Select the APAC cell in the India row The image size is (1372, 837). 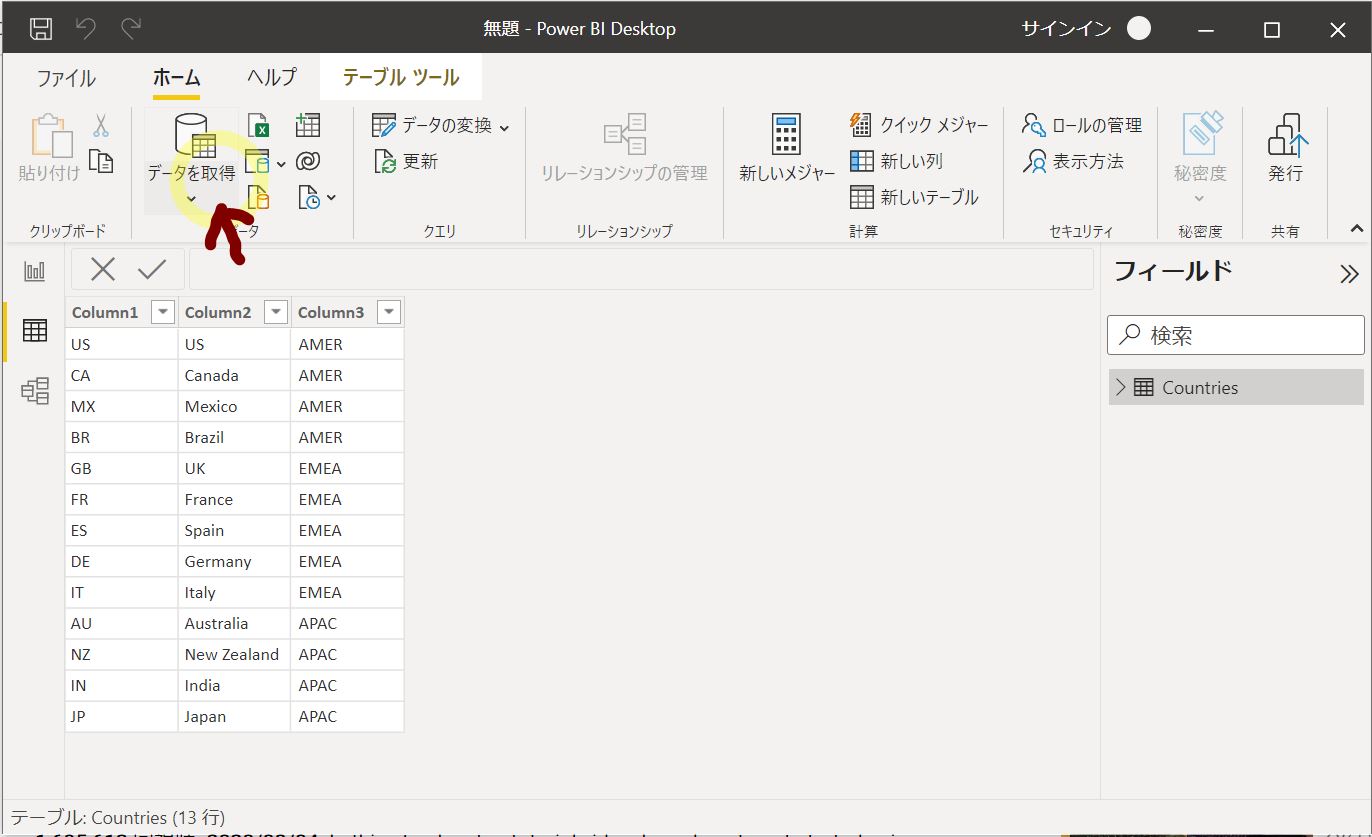347,685
